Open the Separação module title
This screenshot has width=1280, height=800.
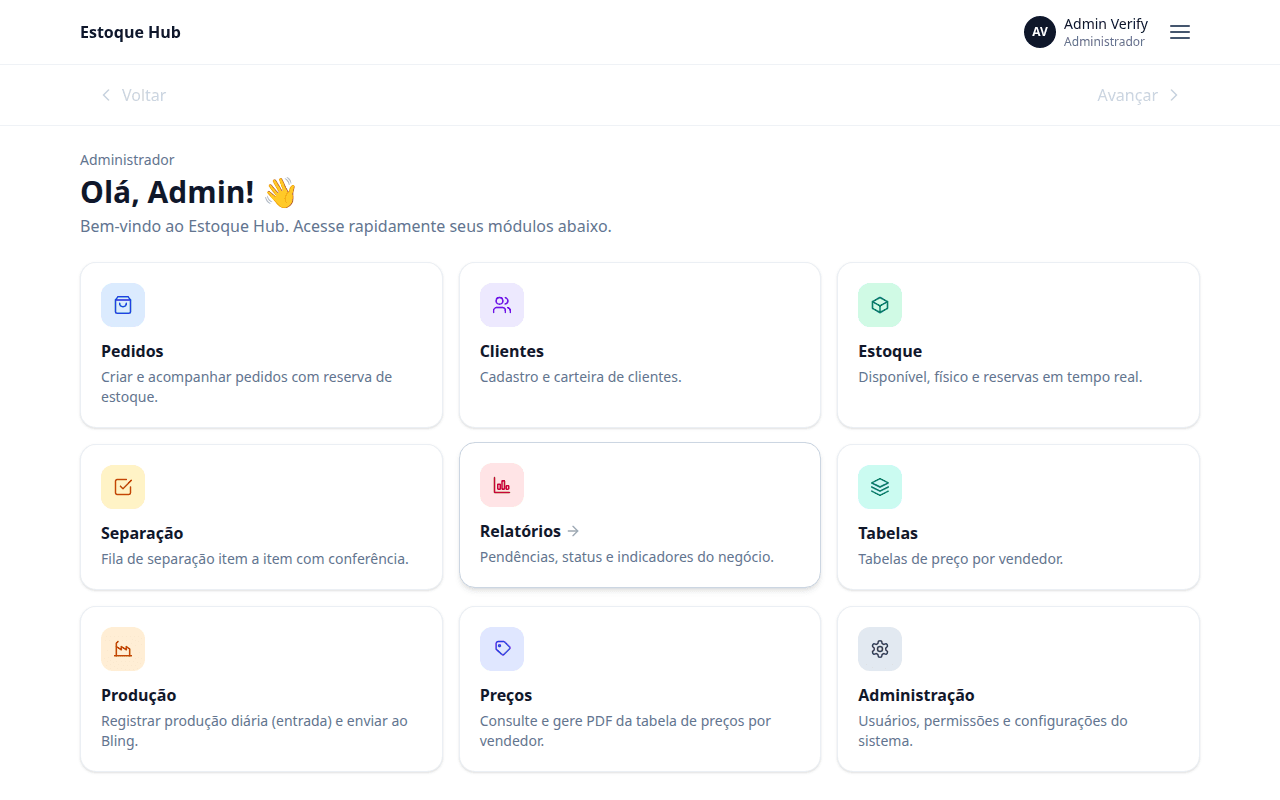pyautogui.click(x=142, y=533)
